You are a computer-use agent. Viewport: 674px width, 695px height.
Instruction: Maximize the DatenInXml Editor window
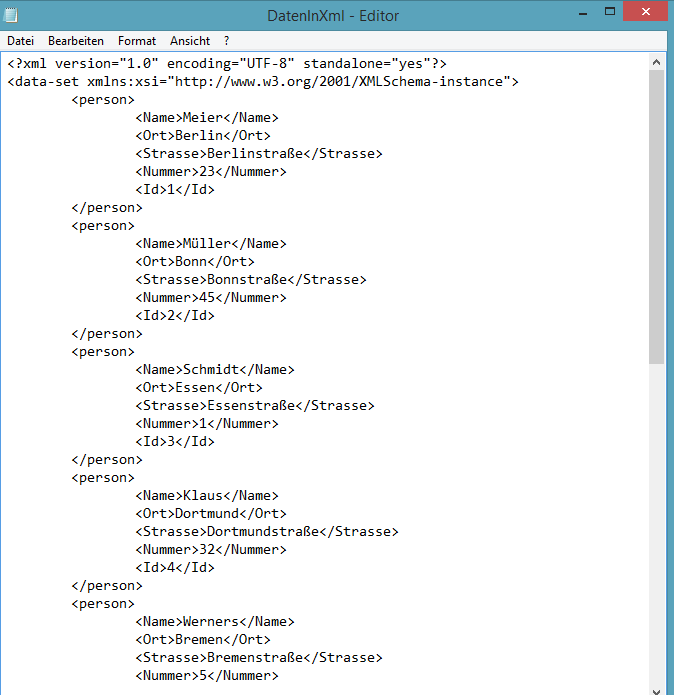[x=610, y=12]
